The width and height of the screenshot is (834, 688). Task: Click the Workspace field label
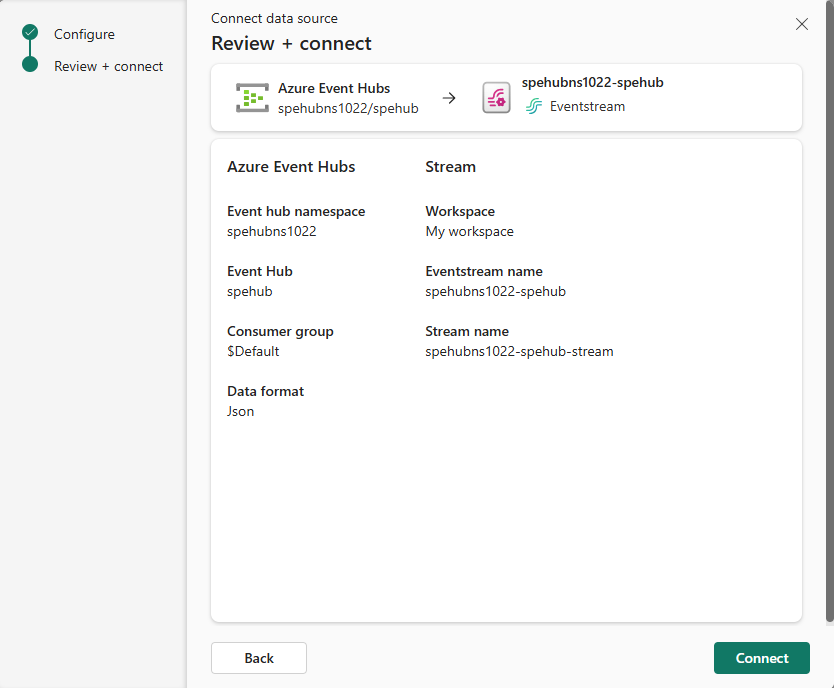(460, 211)
